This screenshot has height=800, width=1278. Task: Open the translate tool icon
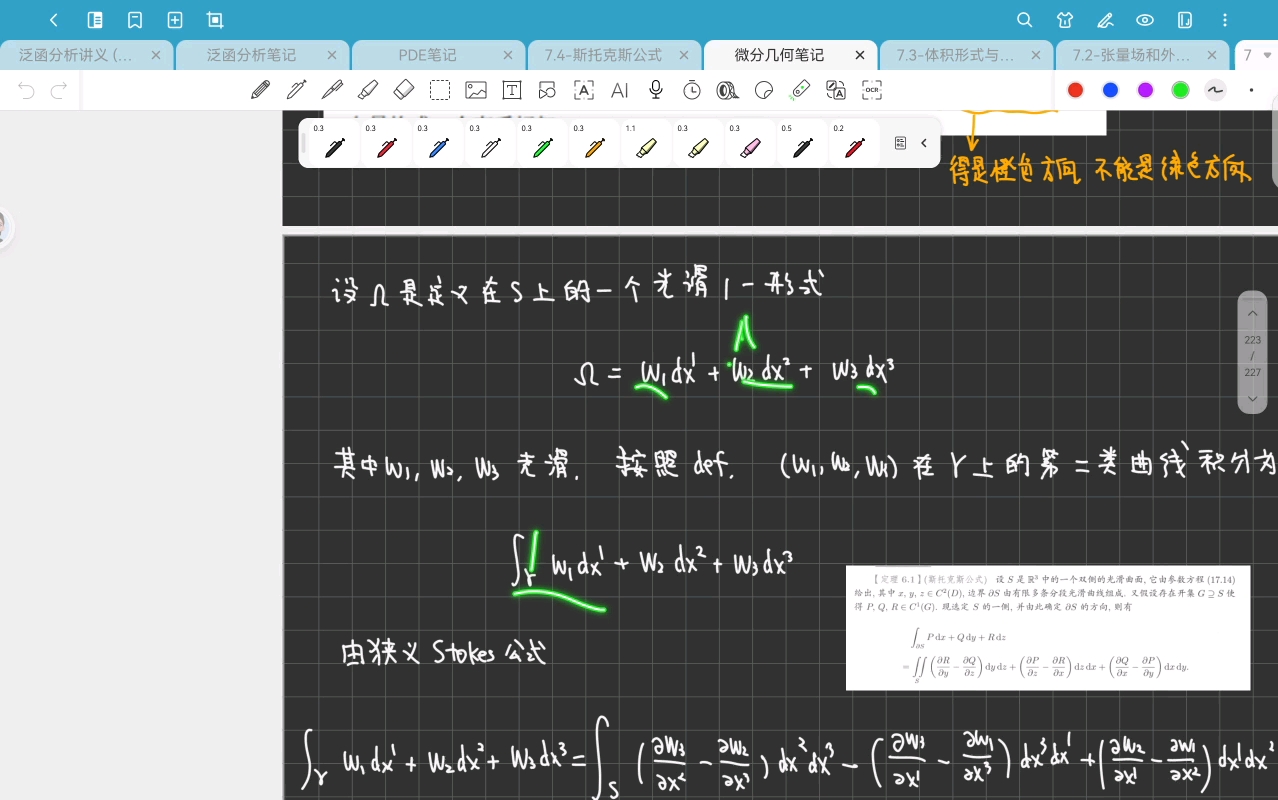tap(836, 90)
